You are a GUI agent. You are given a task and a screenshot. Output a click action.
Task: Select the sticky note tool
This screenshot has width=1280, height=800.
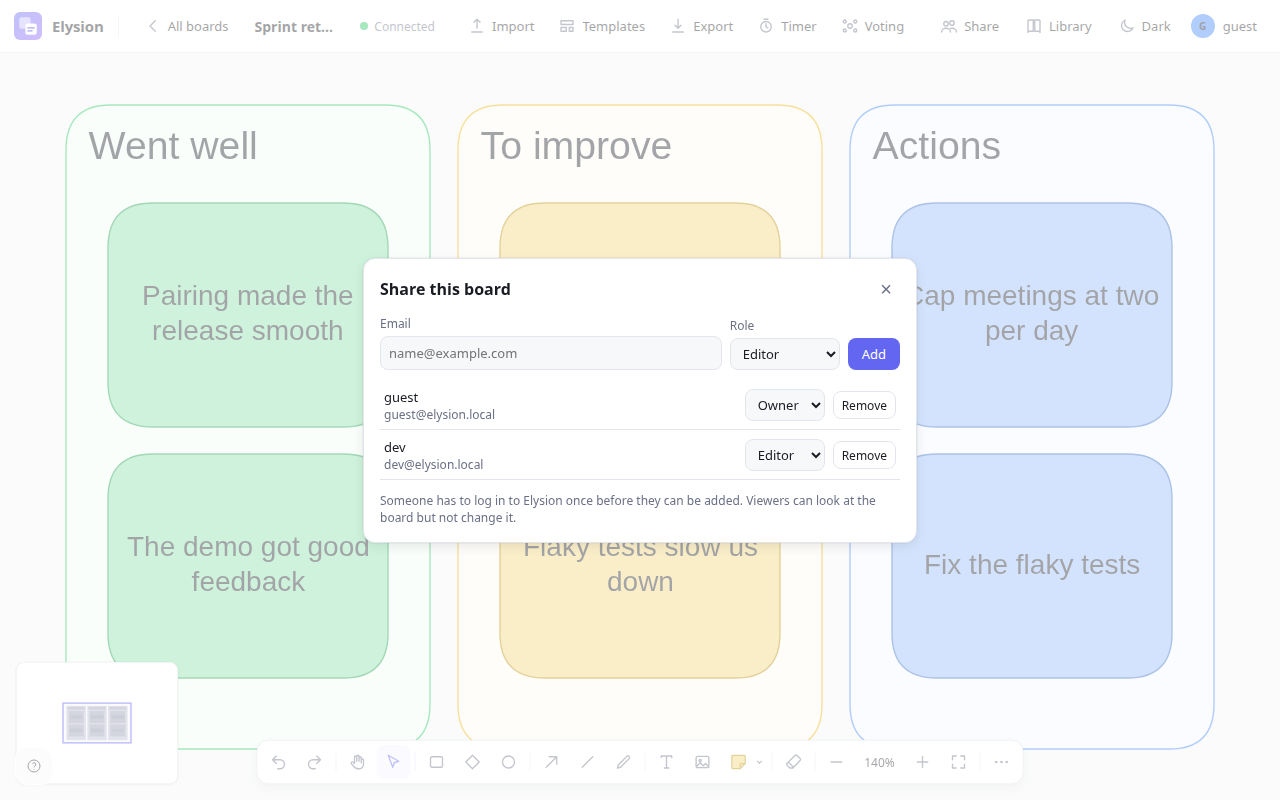click(x=738, y=762)
